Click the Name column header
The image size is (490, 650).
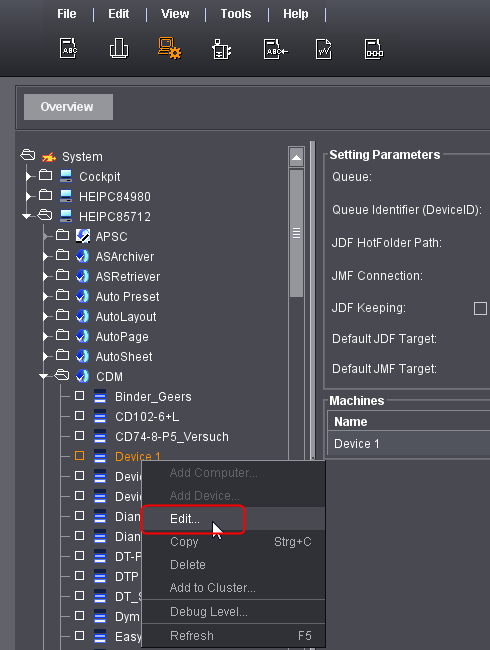click(x=408, y=422)
